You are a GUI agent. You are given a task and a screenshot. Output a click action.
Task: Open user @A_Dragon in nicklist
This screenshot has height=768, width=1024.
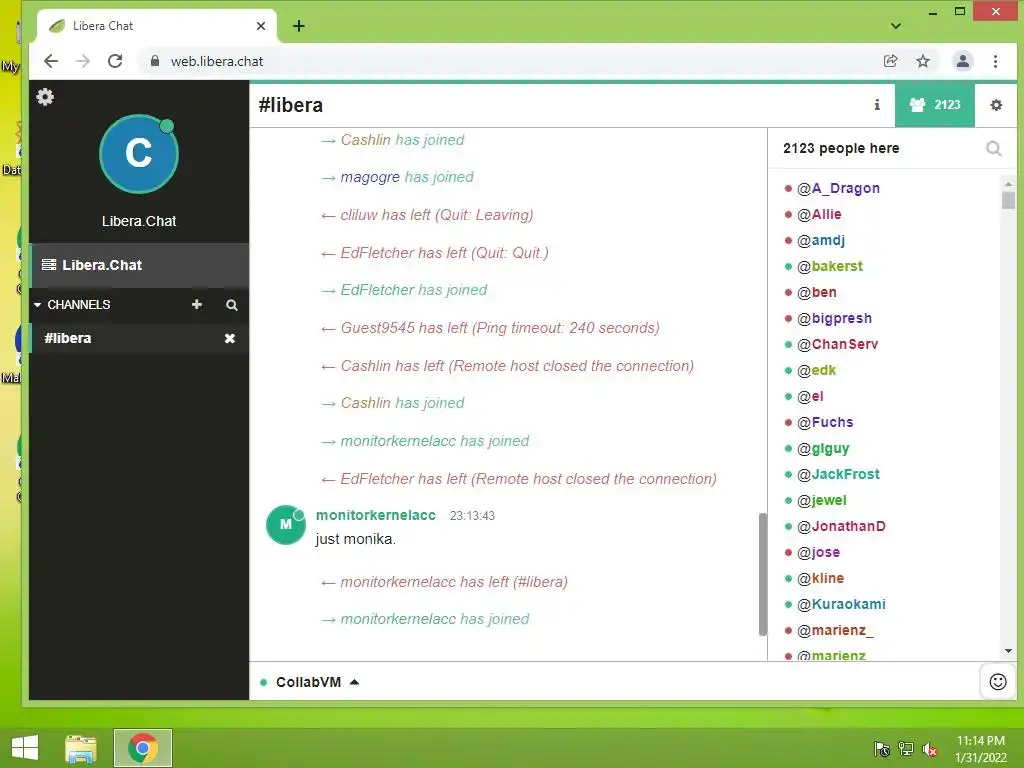pos(839,188)
